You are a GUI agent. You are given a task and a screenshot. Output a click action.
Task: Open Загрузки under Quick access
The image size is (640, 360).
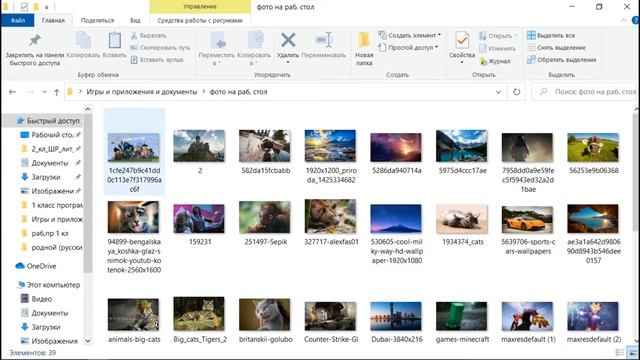pos(46,177)
